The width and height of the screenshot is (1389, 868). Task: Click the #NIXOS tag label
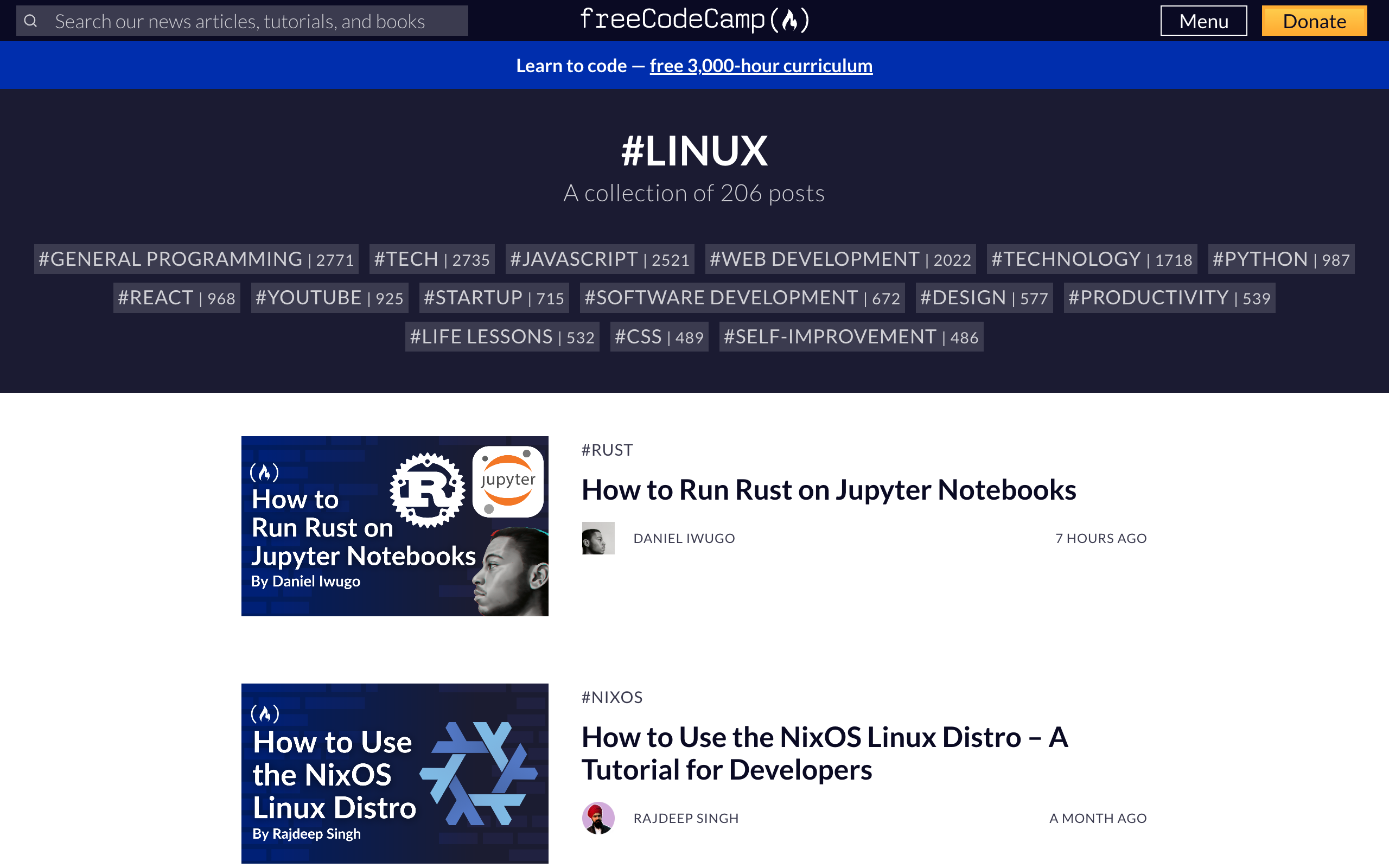pyautogui.click(x=612, y=697)
